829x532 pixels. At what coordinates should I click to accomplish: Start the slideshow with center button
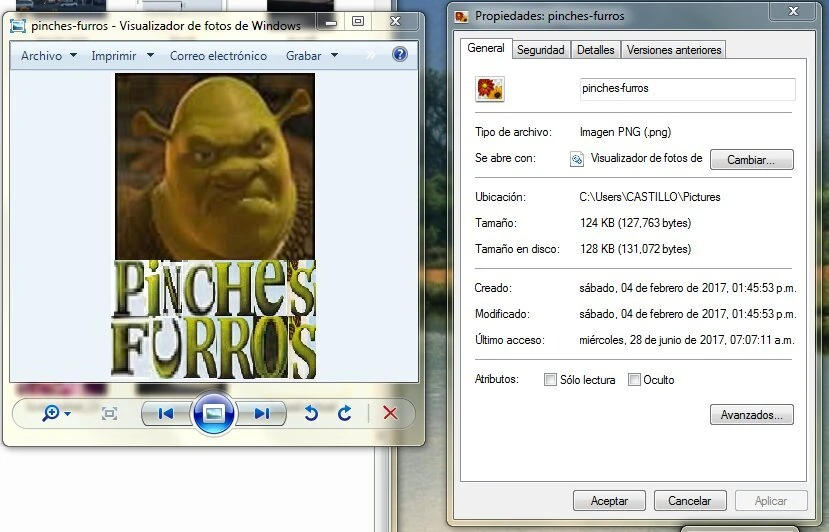213,413
